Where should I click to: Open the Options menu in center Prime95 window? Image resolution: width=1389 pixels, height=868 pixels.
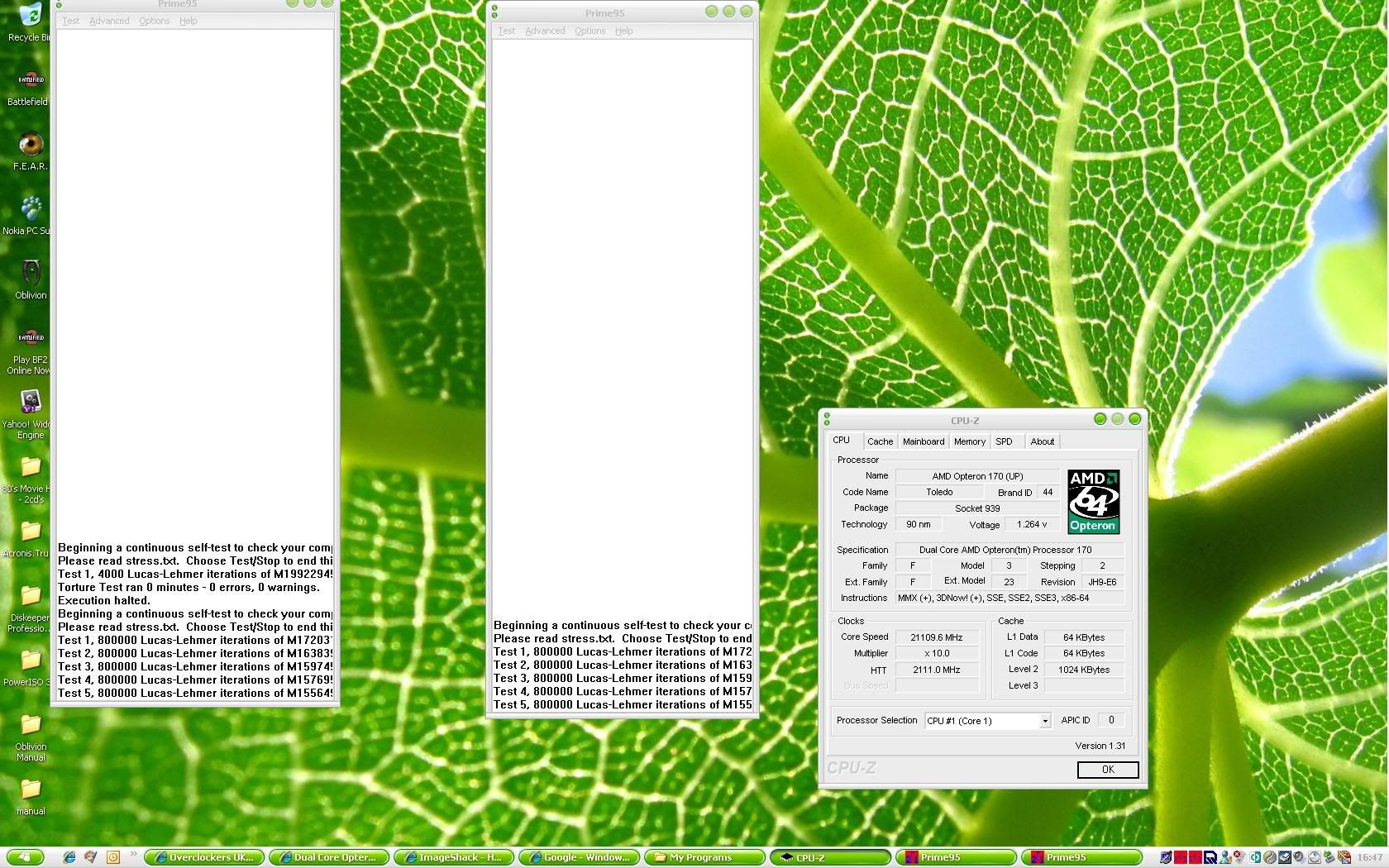pyautogui.click(x=590, y=31)
